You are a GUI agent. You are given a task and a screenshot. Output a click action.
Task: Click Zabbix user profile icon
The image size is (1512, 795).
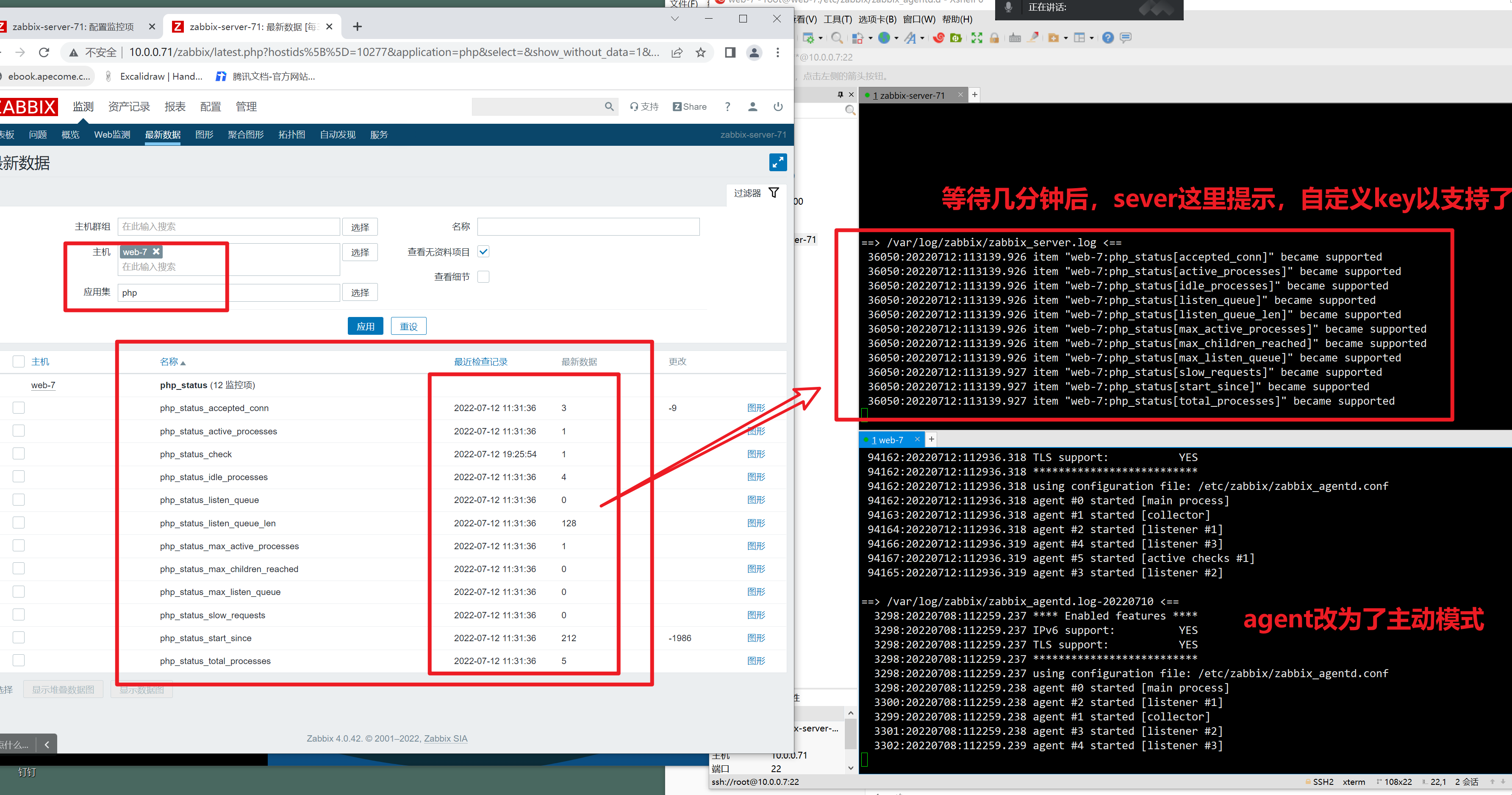point(752,106)
